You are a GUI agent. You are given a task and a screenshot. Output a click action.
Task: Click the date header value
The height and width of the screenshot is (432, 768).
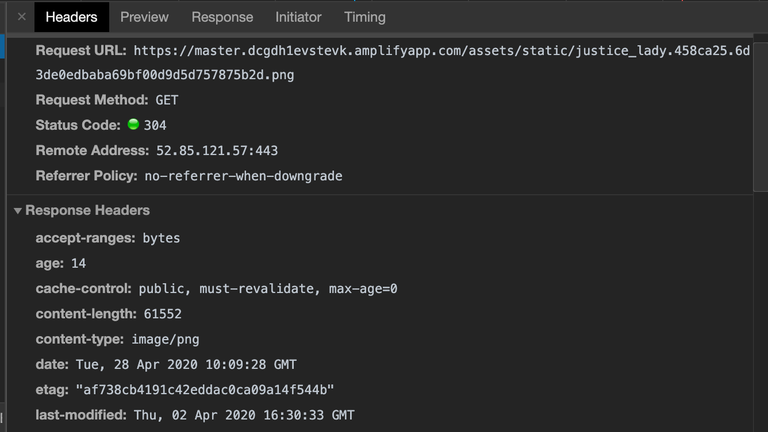[186, 364]
